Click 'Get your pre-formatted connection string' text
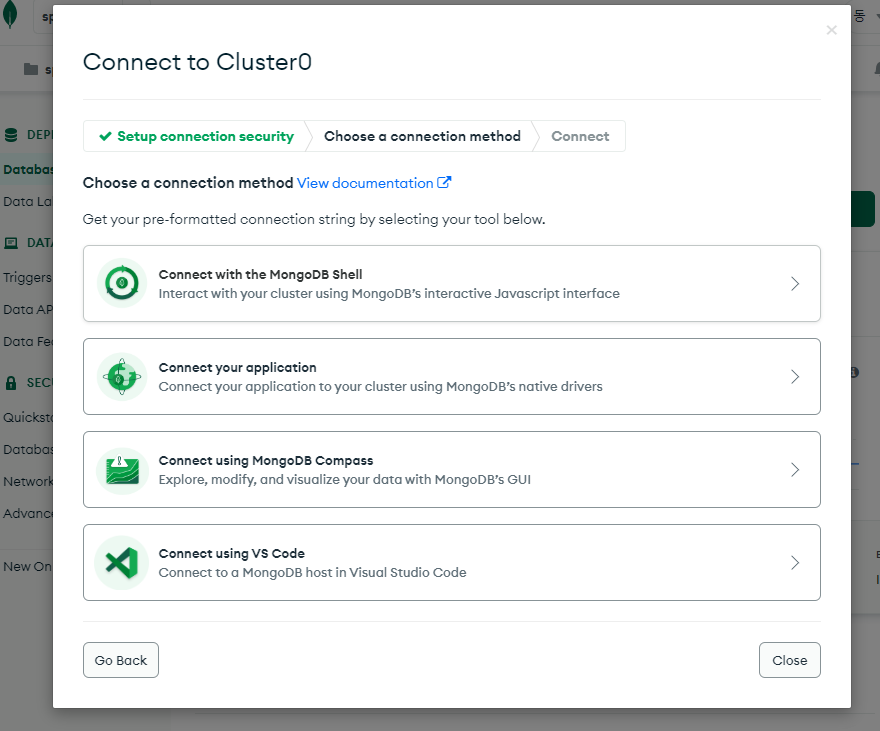 click(314, 219)
